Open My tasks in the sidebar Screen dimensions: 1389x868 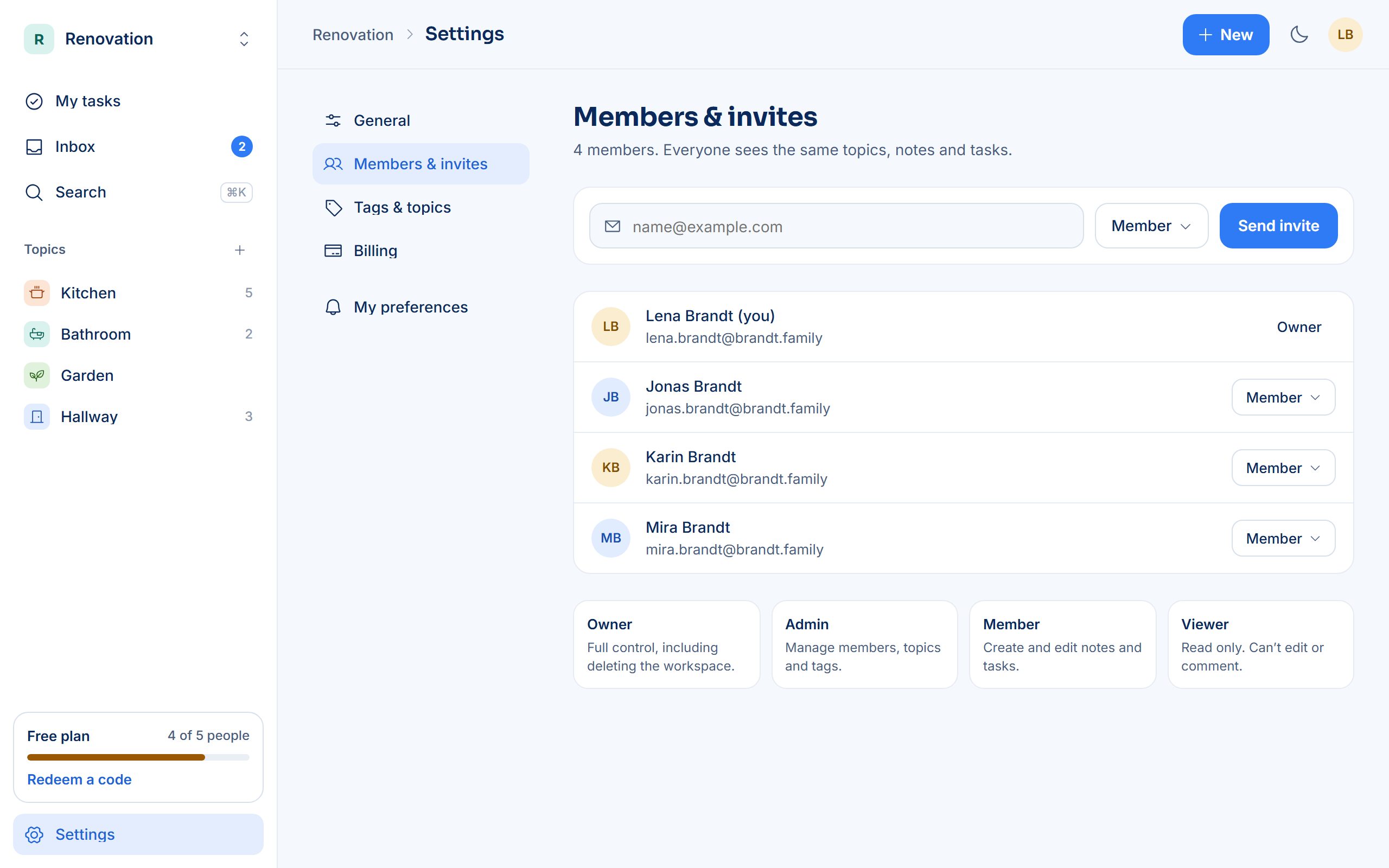[x=138, y=101]
